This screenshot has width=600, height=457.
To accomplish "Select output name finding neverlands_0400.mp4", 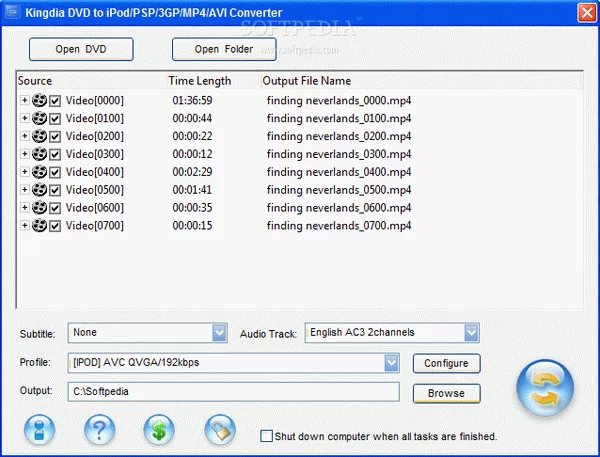I will coord(339,172).
